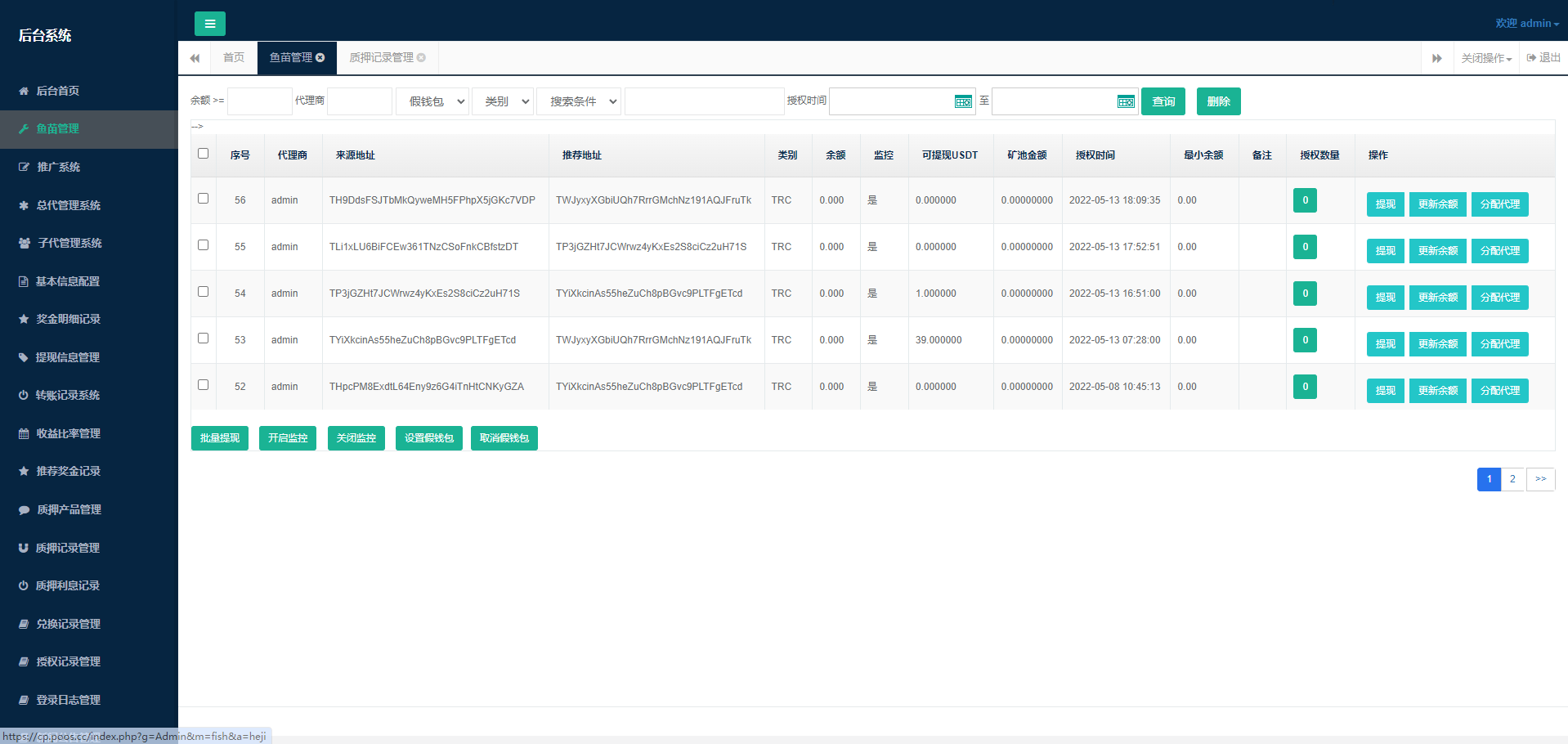The width and height of the screenshot is (1568, 744).
Task: Go to page 2 in pagination
Action: coord(1512,479)
